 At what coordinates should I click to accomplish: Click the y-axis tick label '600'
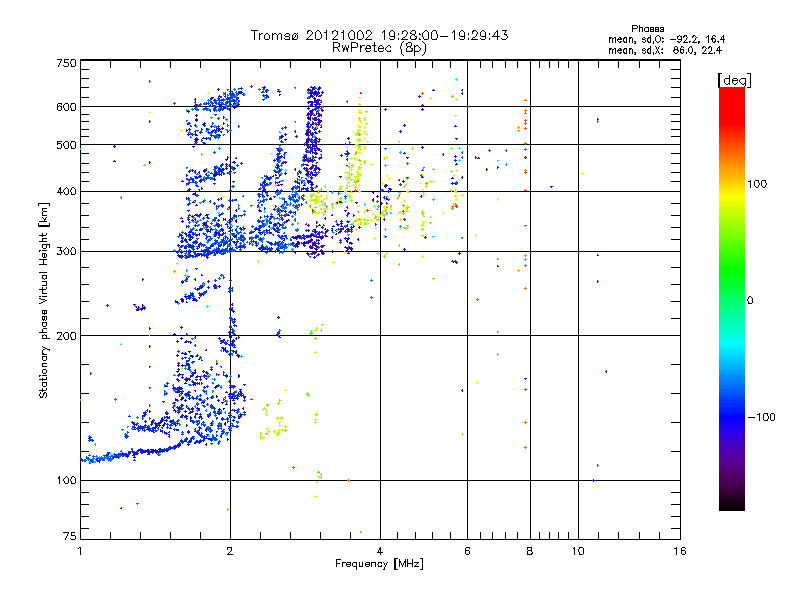67,107
